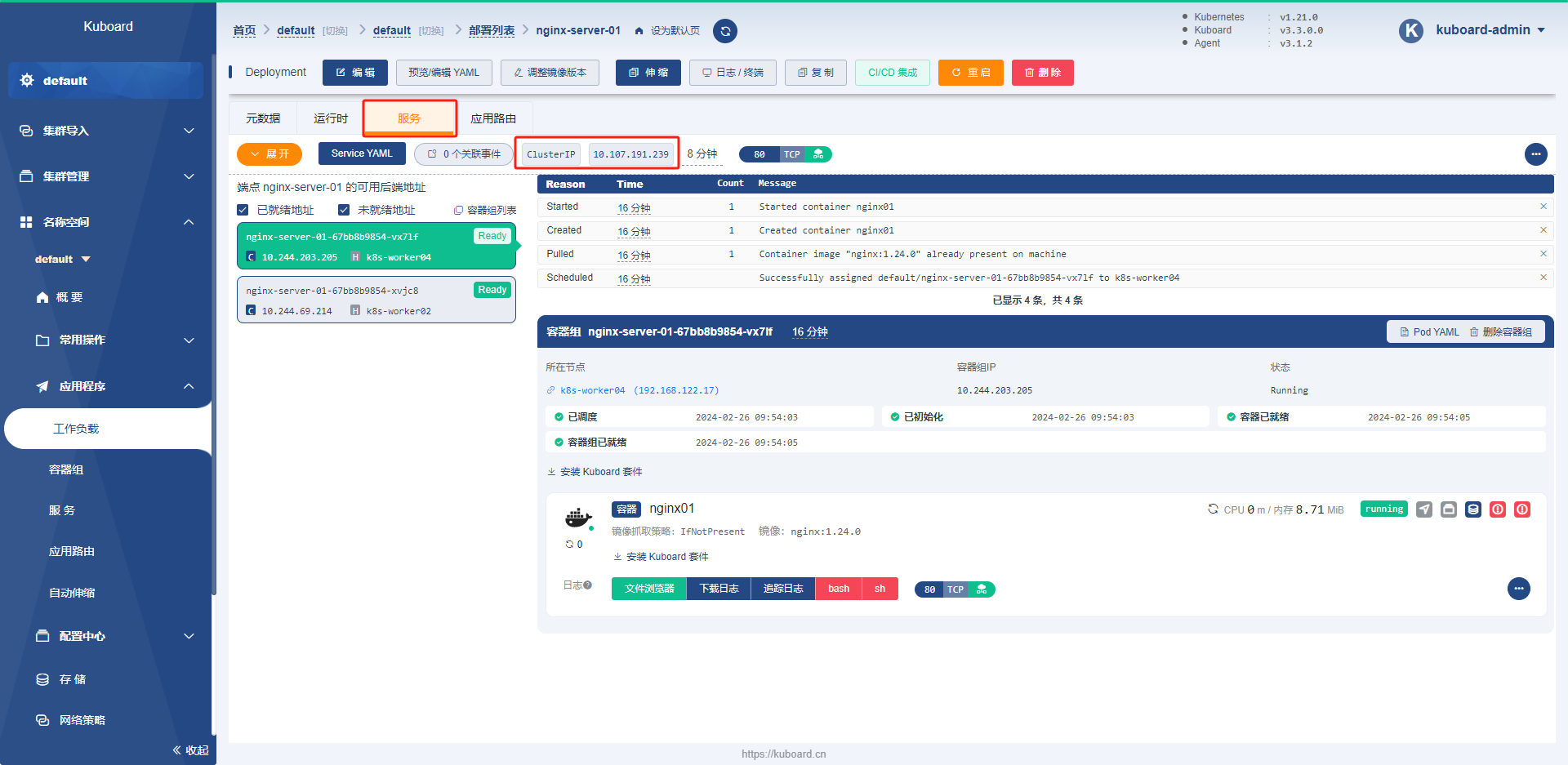Expand the 集群管理 menu
Screen dimensions: 1568x765
click(106, 176)
